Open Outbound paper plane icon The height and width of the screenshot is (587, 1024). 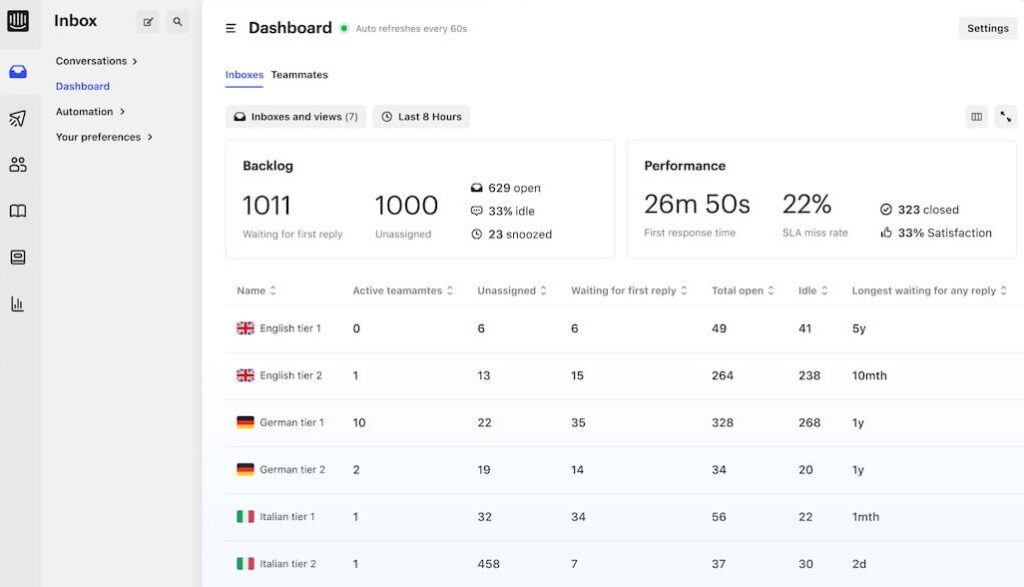(x=18, y=119)
